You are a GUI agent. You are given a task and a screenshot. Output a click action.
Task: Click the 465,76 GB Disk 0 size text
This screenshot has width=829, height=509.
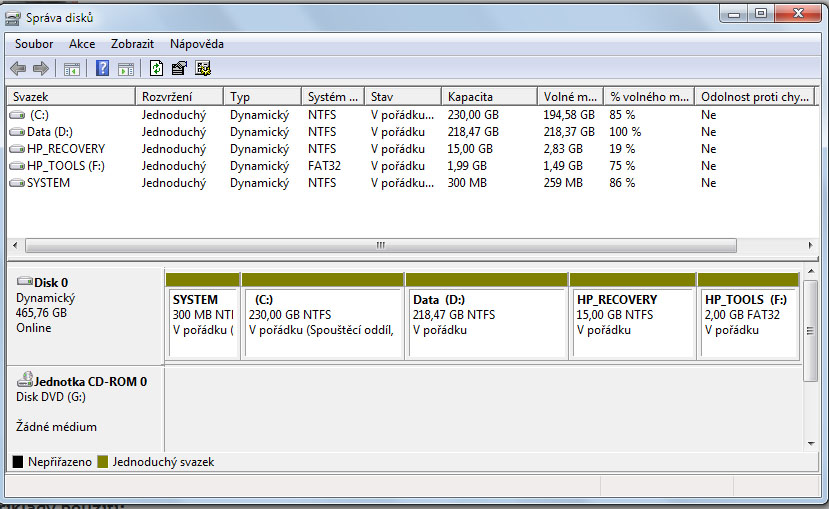[x=41, y=312]
